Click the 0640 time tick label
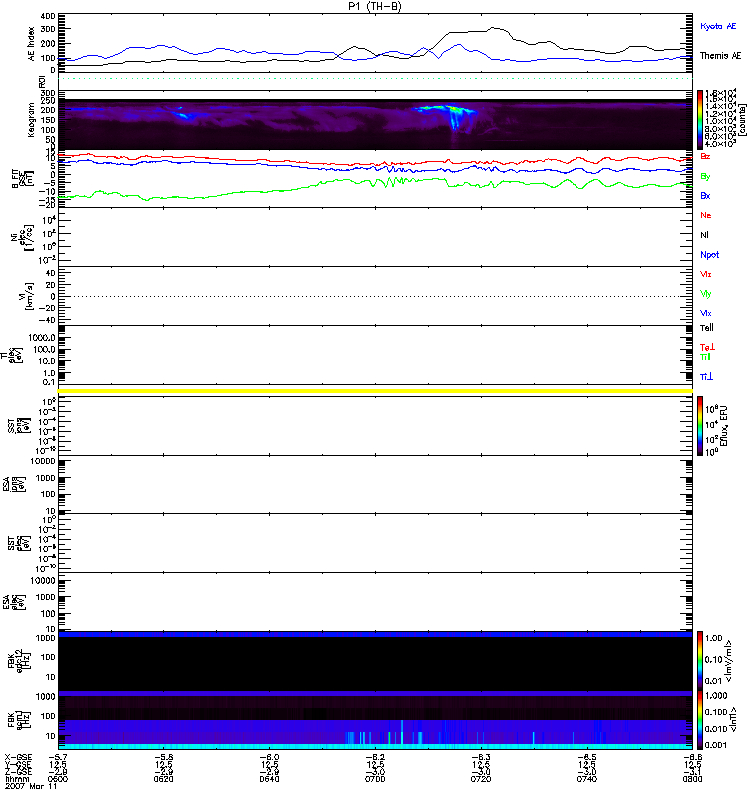The image size is (750, 800). pos(269,779)
